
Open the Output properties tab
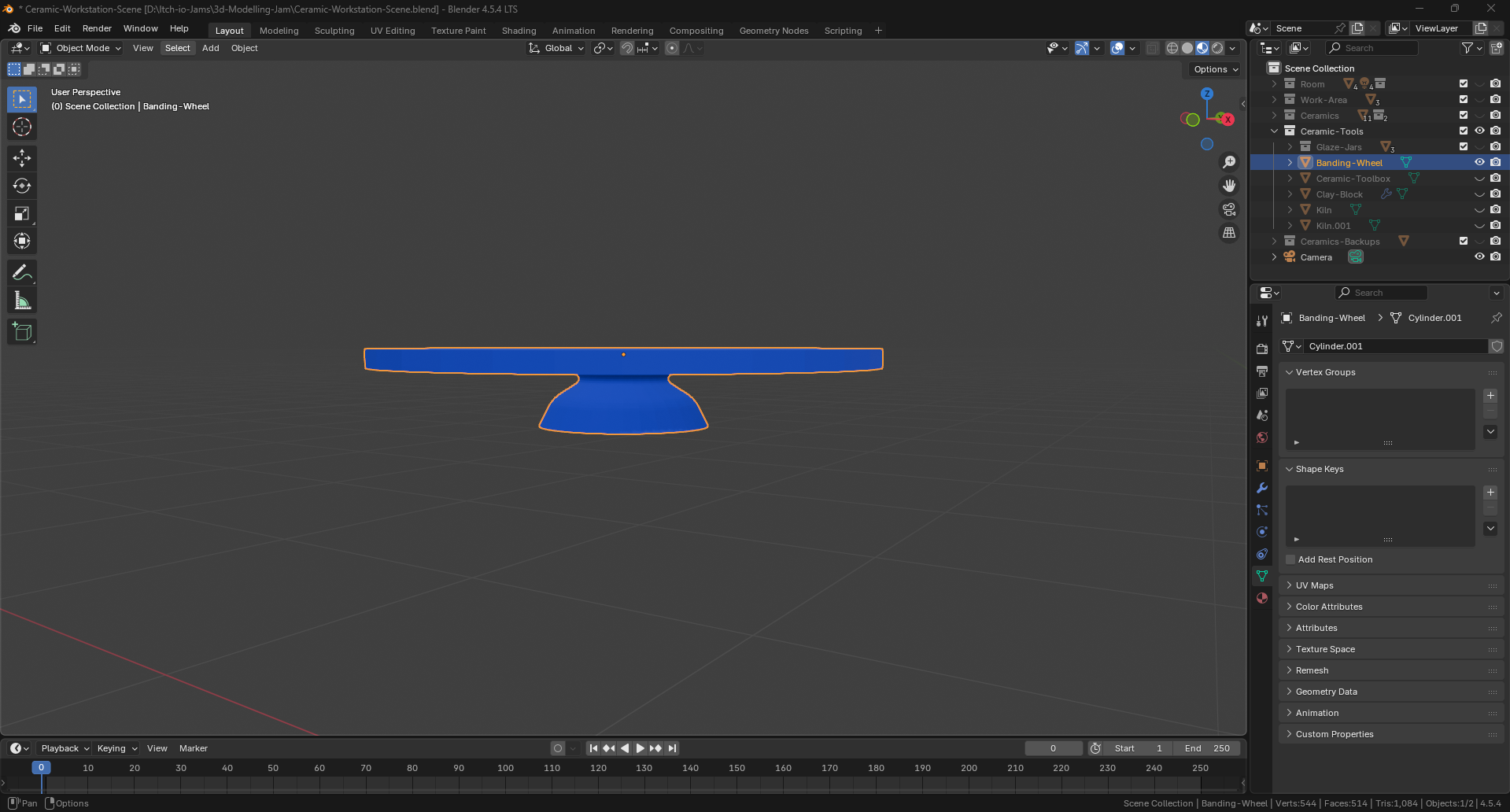click(1262, 371)
